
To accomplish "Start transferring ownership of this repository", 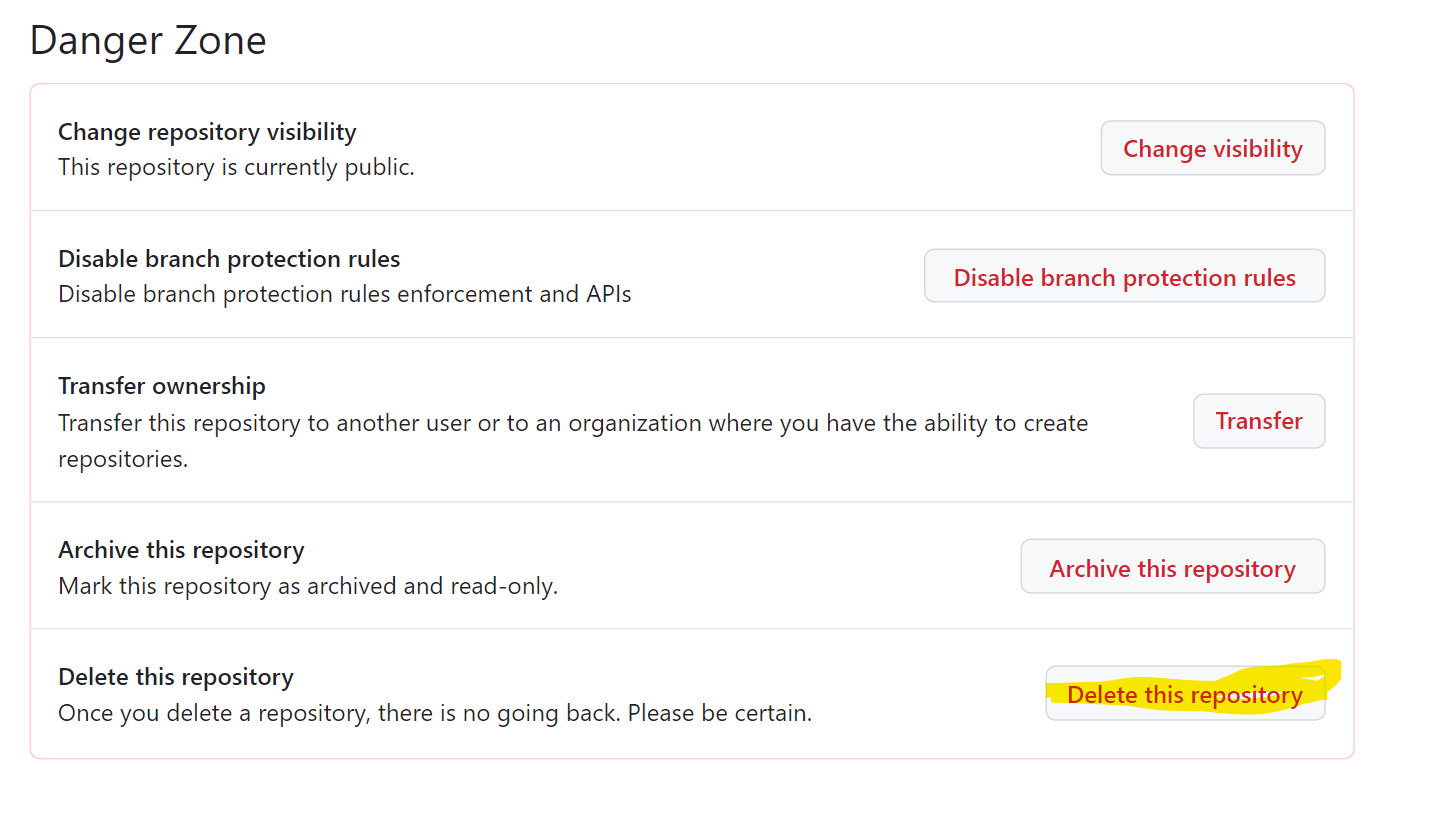I will click(1258, 421).
